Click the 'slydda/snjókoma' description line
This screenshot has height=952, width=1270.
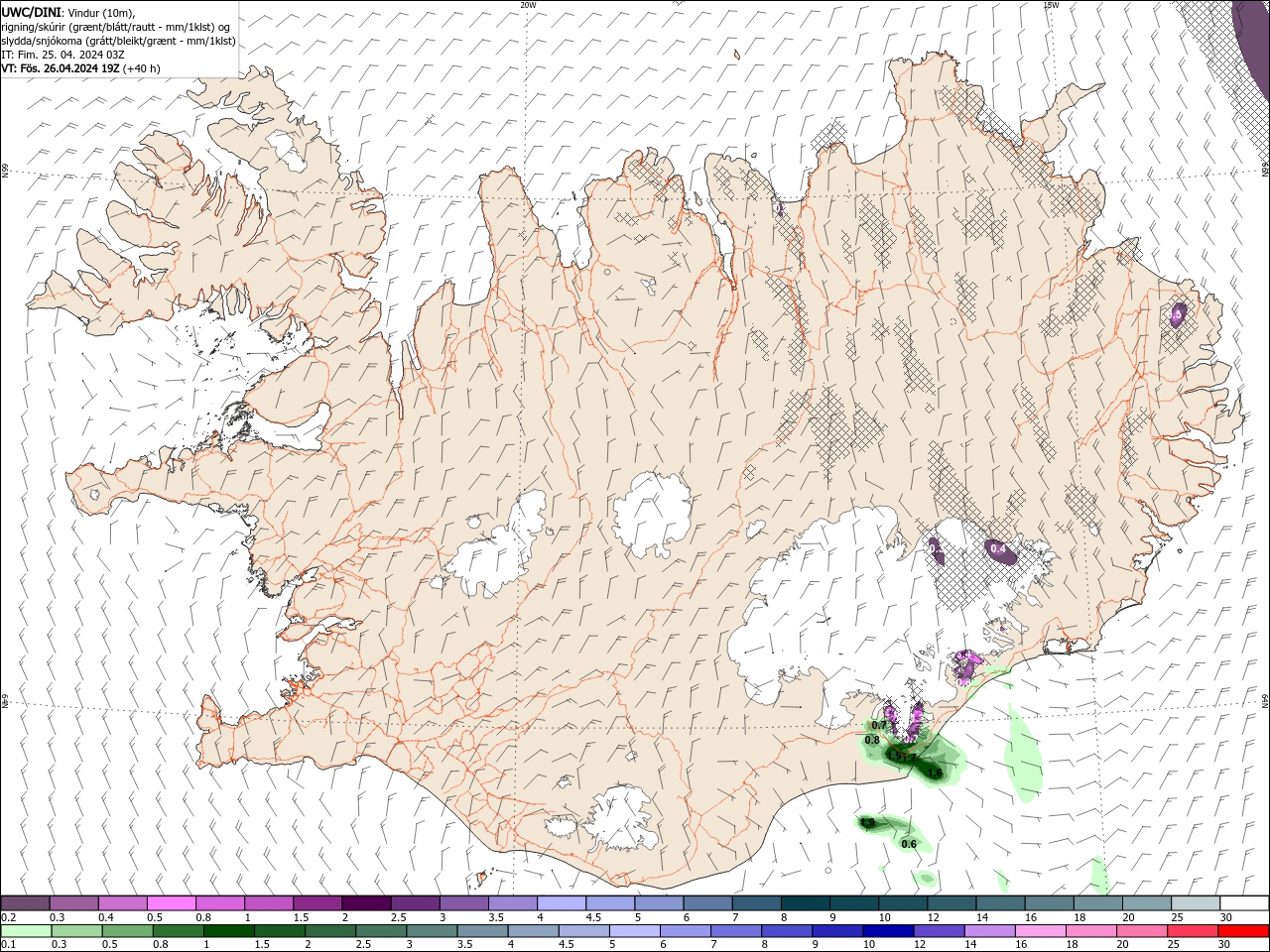(118, 41)
